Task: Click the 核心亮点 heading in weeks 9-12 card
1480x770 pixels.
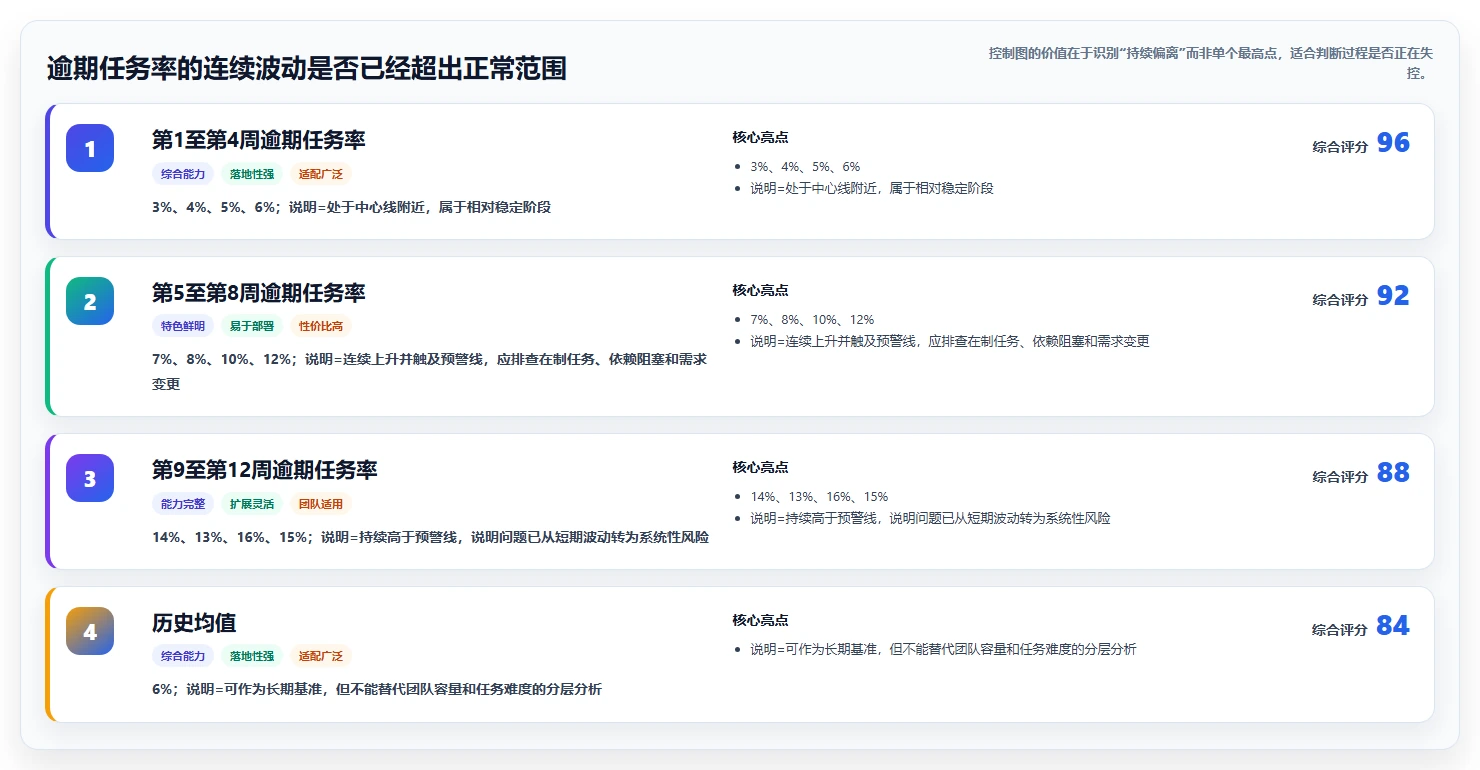Action: 760,468
